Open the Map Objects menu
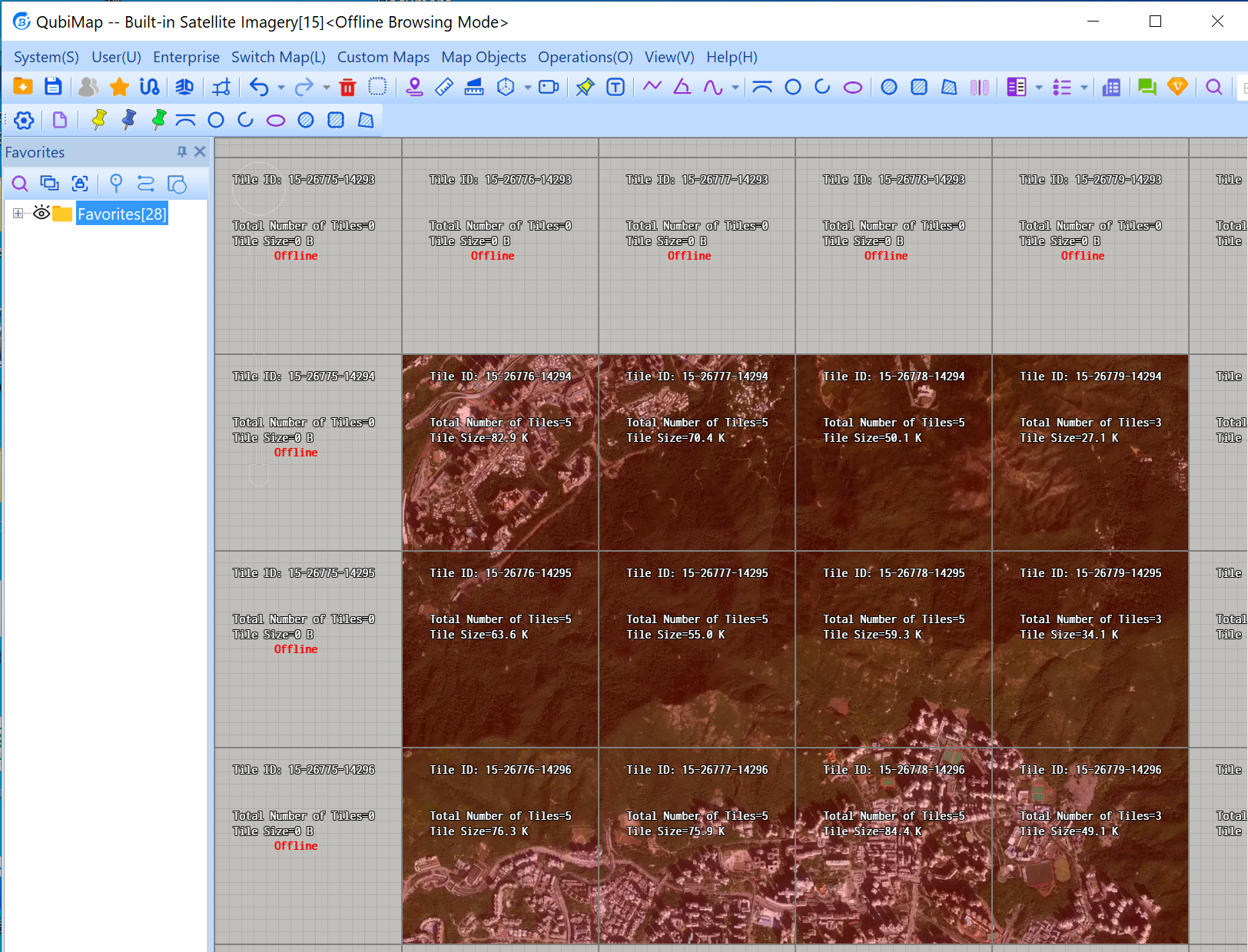Viewport: 1248px width, 952px height. [483, 57]
